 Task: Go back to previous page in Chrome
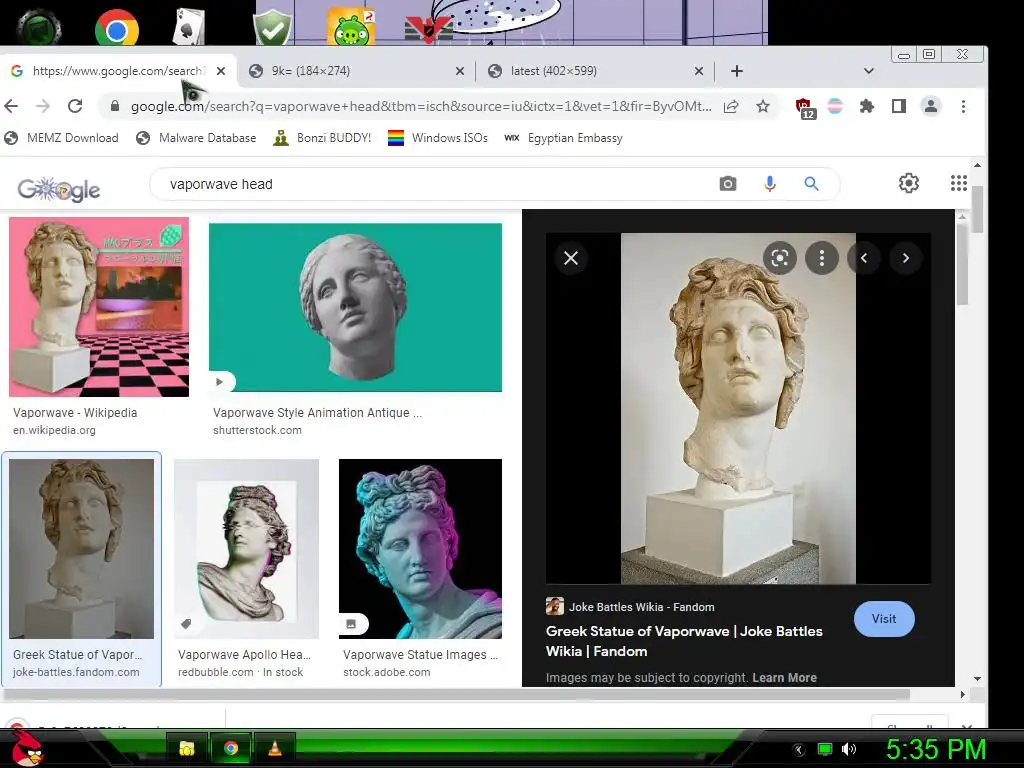[11, 106]
